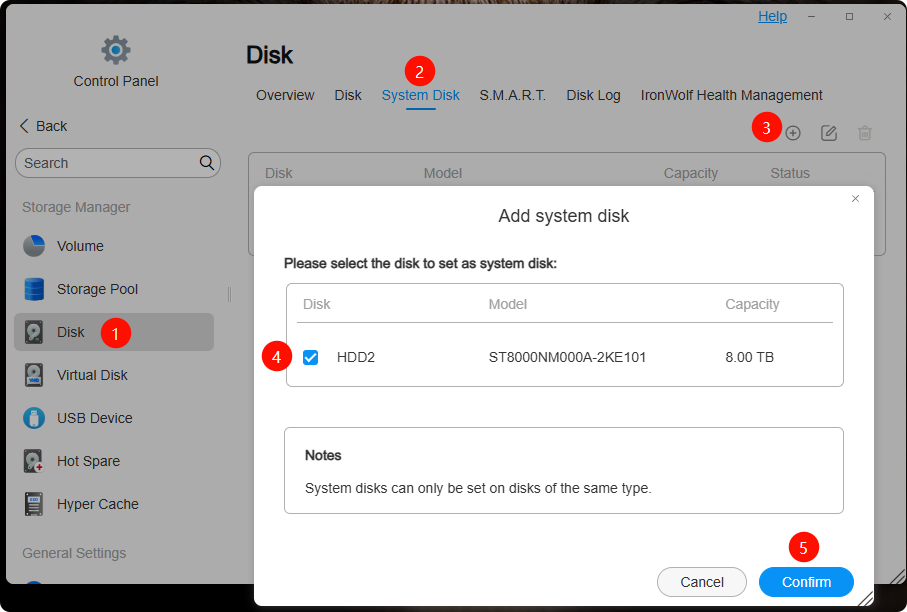
Task: Click the Hyper Cache icon in sidebar
Action: [x=34, y=504]
